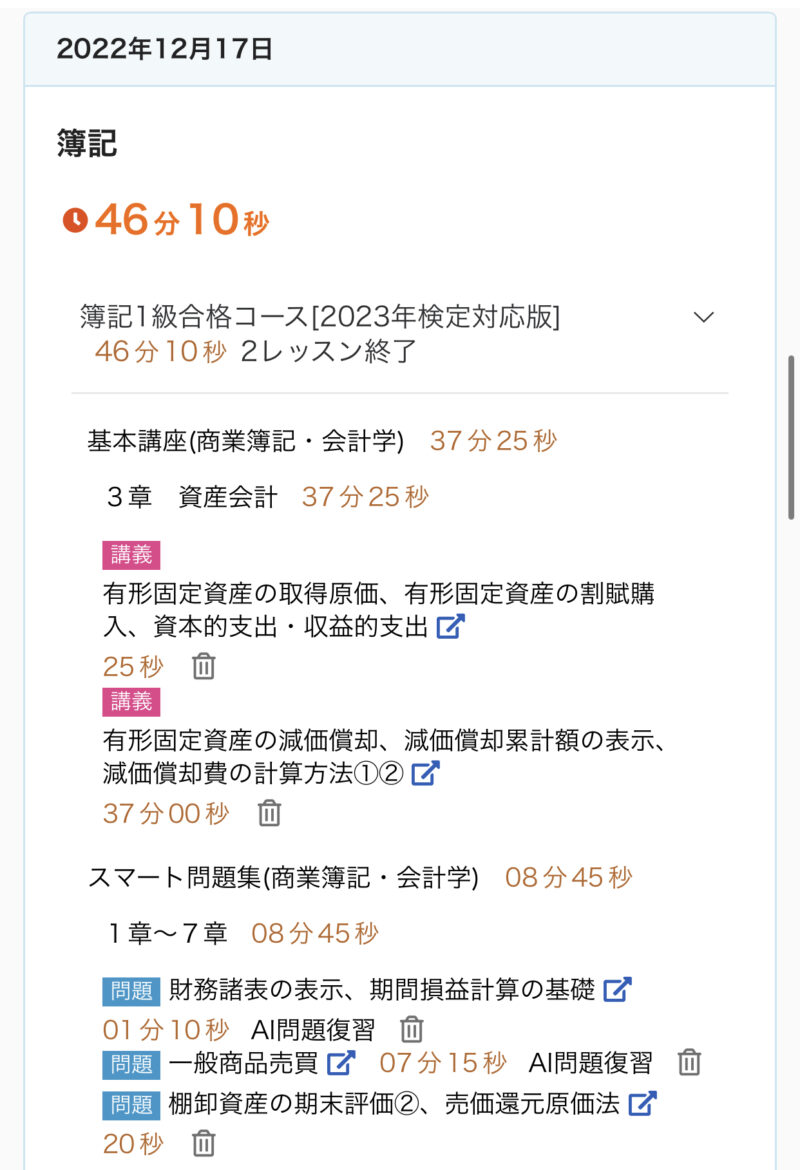
Task: Toggle the スマート問題集(商業簿記・会計学) section
Action: [x=283, y=878]
